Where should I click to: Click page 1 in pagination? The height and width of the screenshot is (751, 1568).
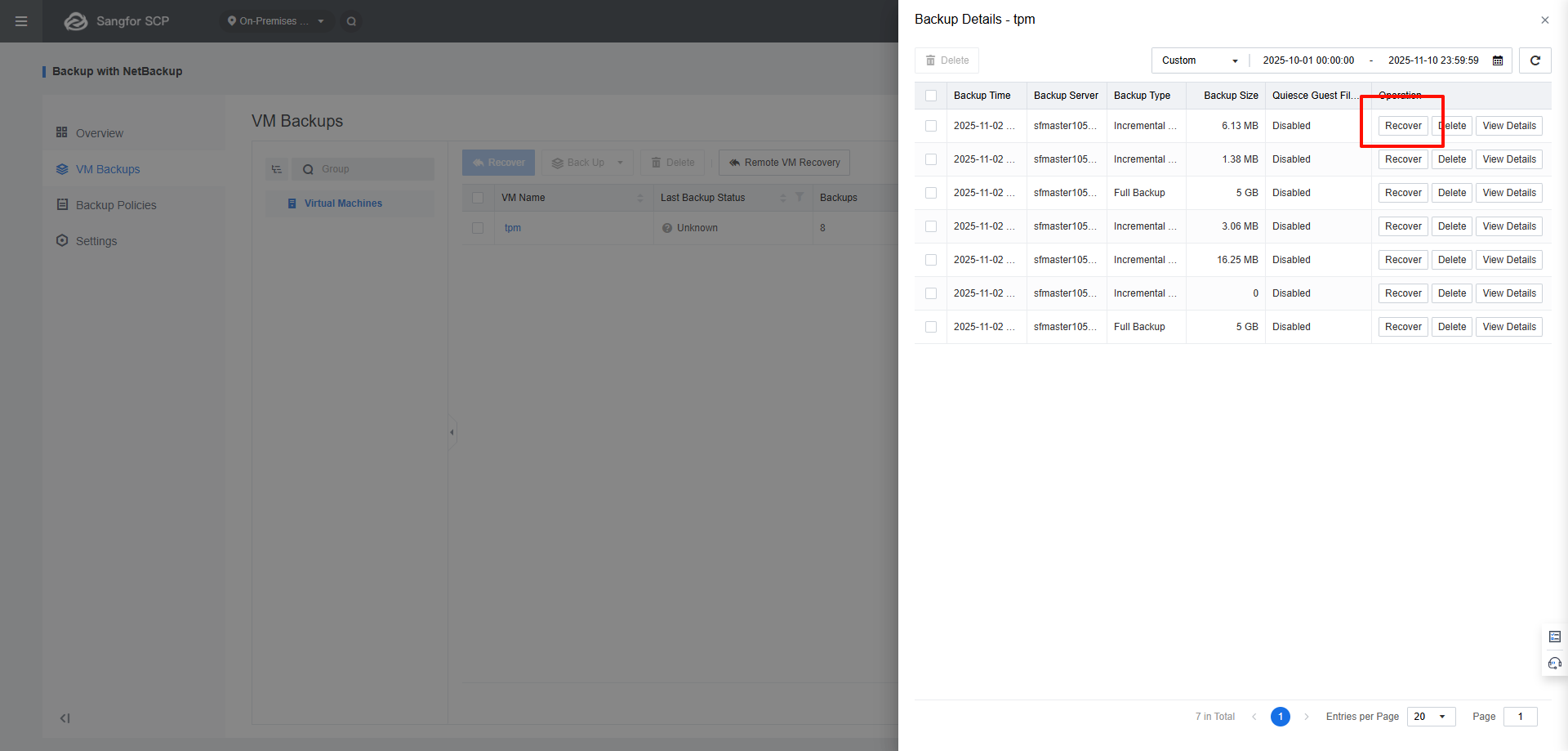pyautogui.click(x=1281, y=717)
